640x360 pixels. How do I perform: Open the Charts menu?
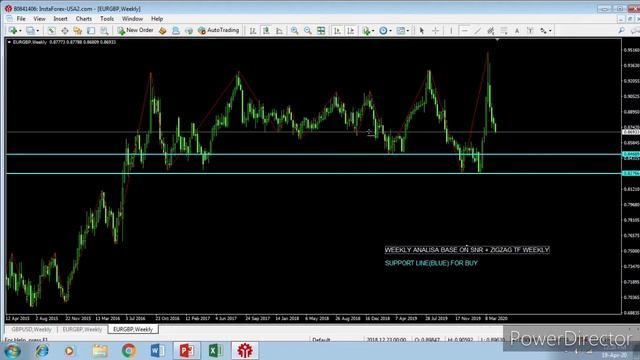(84, 19)
